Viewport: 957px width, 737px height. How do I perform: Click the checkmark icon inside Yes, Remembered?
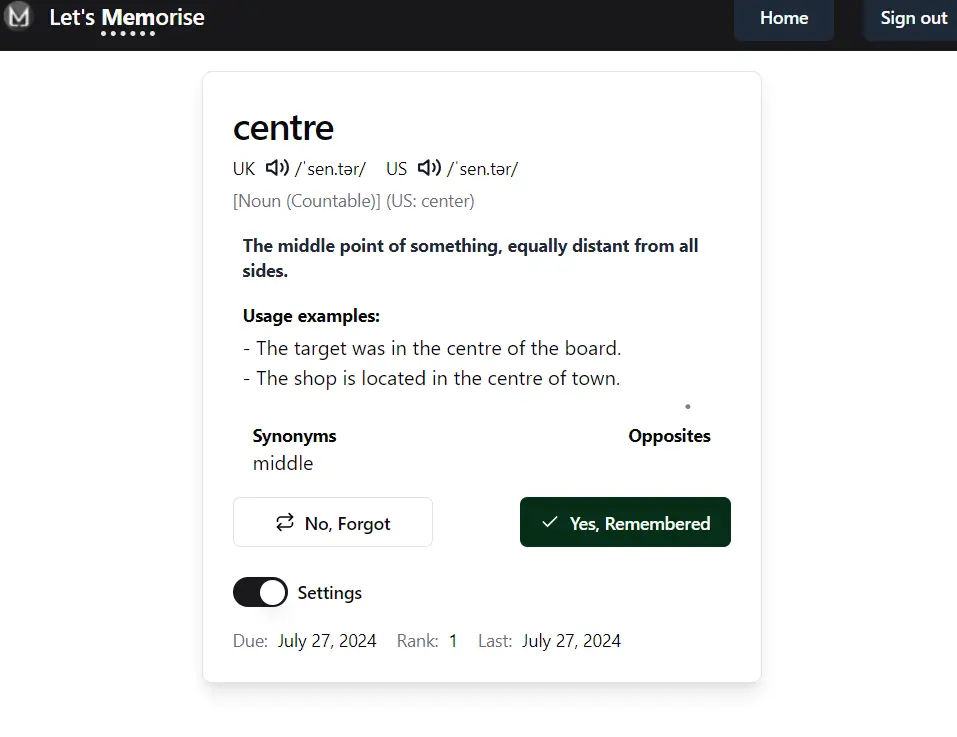tap(549, 521)
